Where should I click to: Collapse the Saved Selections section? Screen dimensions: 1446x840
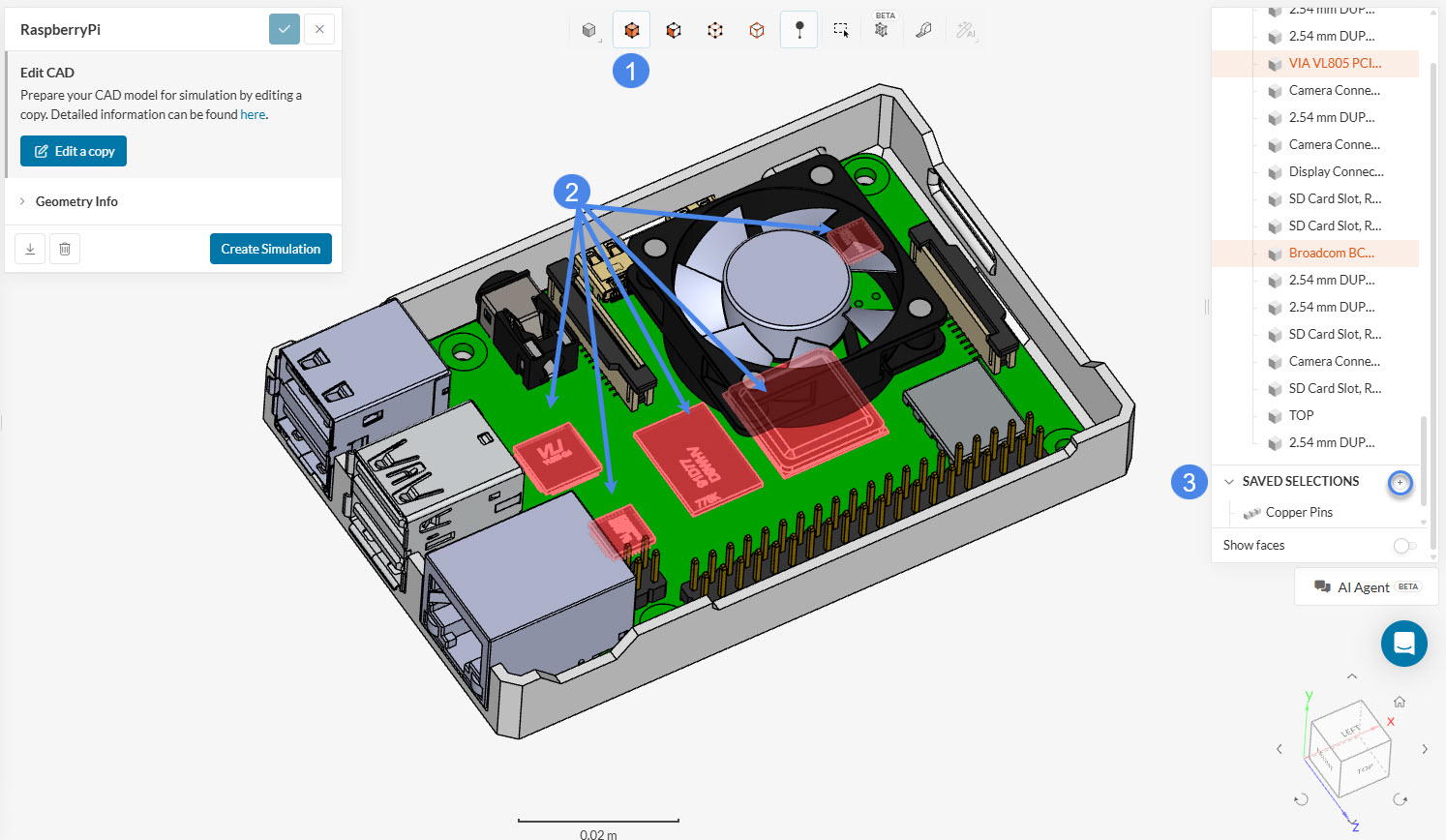point(1229,481)
